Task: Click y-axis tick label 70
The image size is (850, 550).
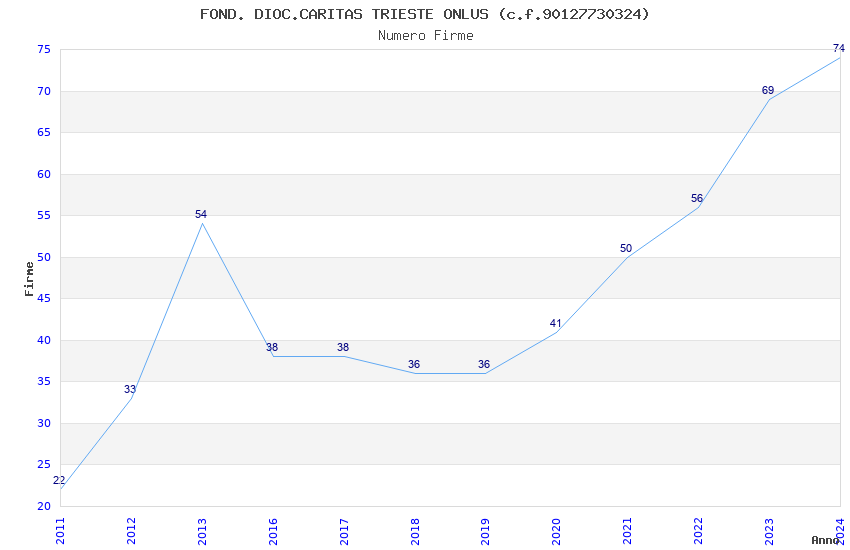Action: [x=44, y=91]
